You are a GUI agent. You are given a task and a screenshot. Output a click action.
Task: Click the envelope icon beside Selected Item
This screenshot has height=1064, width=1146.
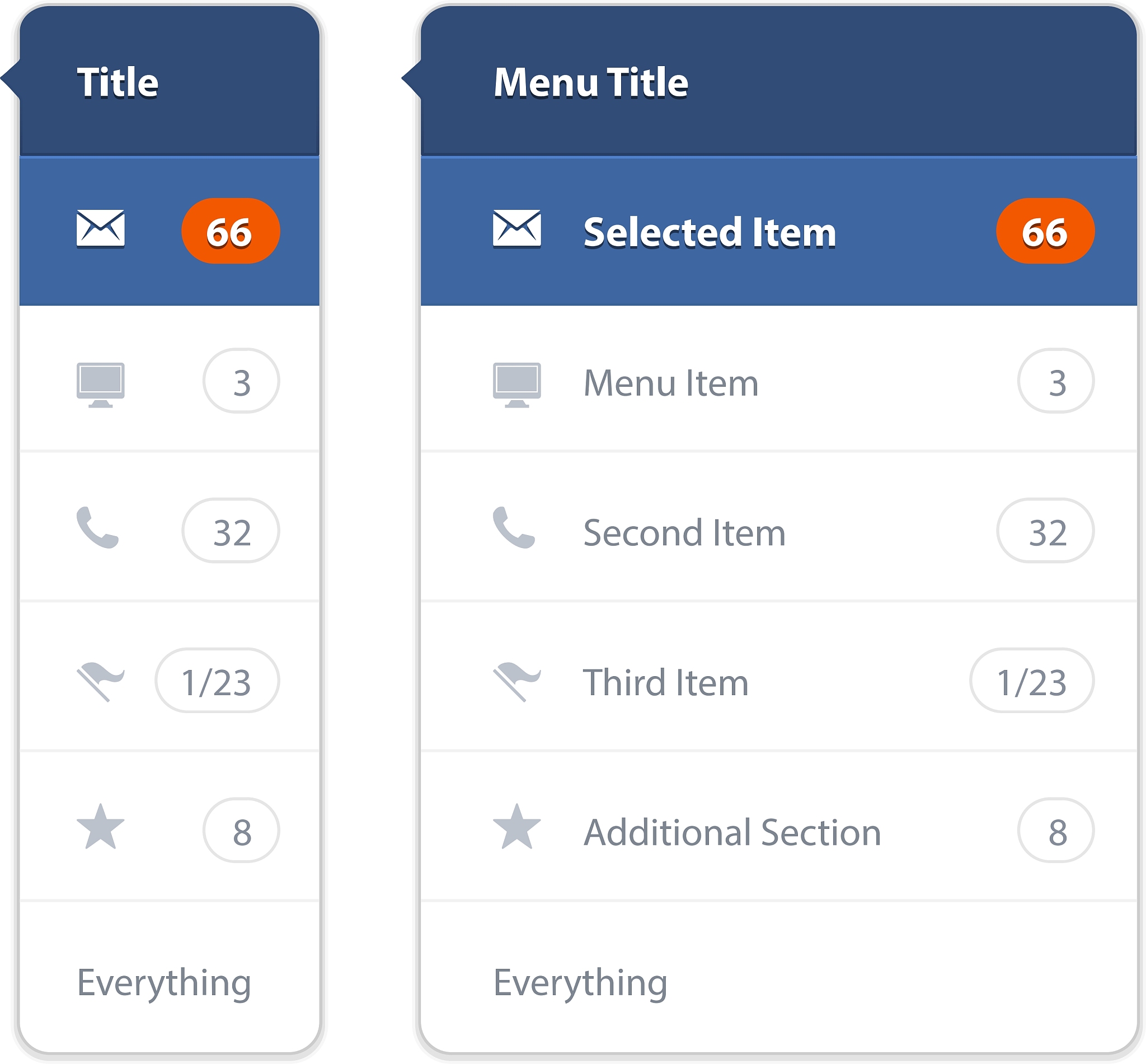[x=516, y=228]
